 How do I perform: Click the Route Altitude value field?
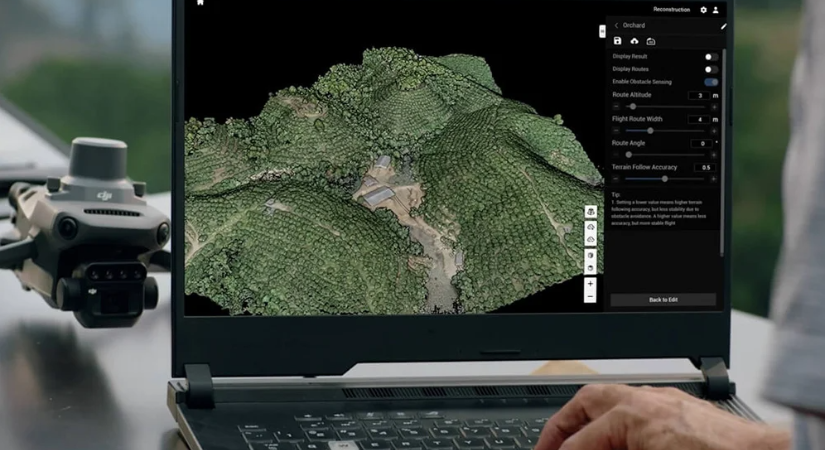click(x=699, y=95)
